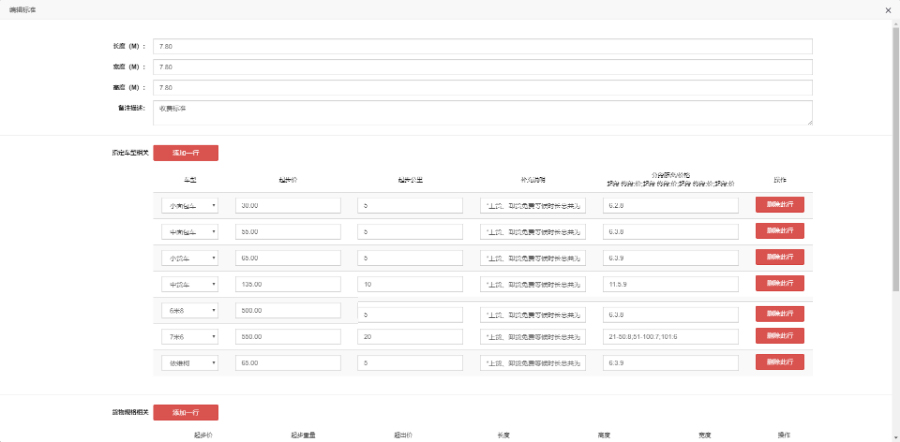Click starting kilometers field showing 20
This screenshot has height=442, width=900.
click(410, 336)
